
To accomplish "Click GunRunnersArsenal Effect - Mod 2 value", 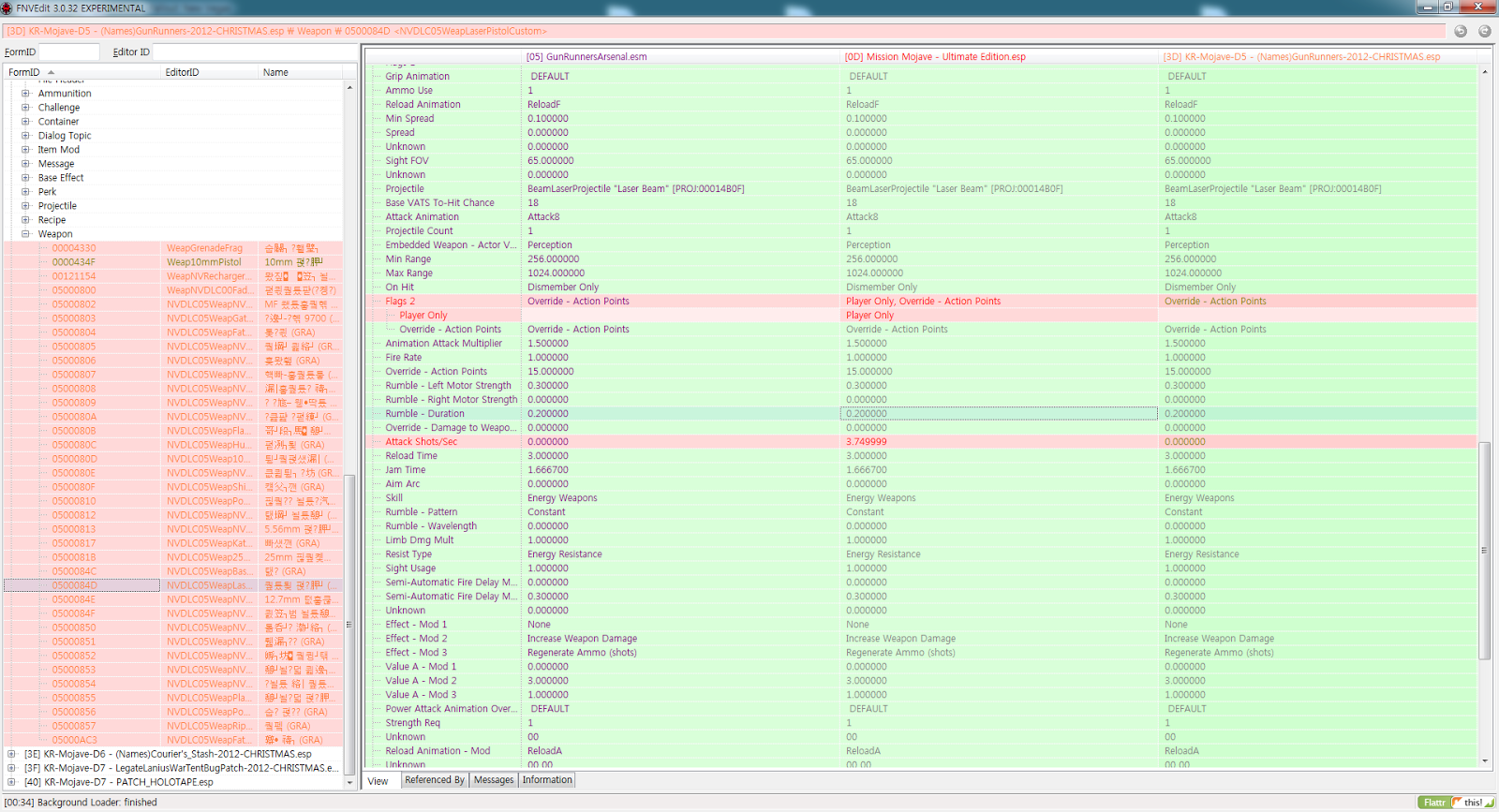I will (x=583, y=639).
